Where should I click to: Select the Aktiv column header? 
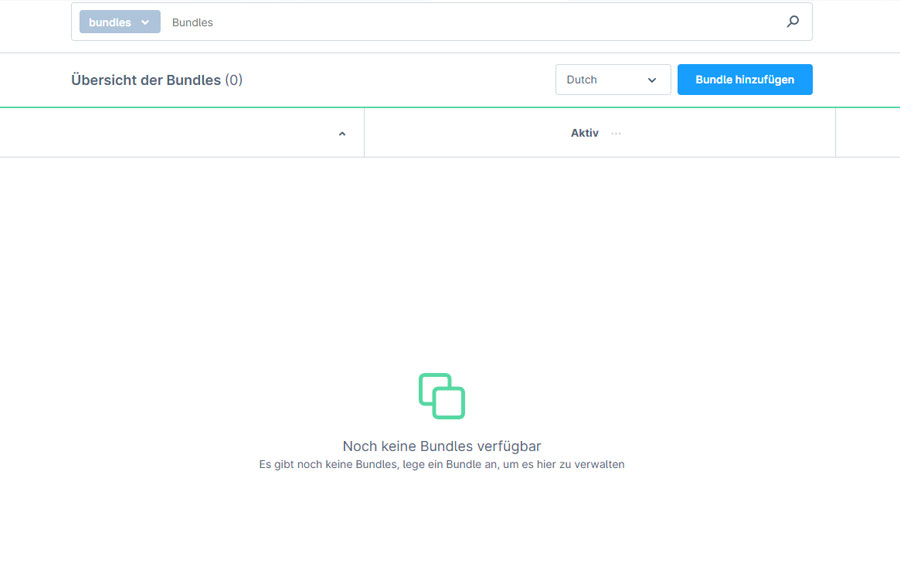pos(584,132)
